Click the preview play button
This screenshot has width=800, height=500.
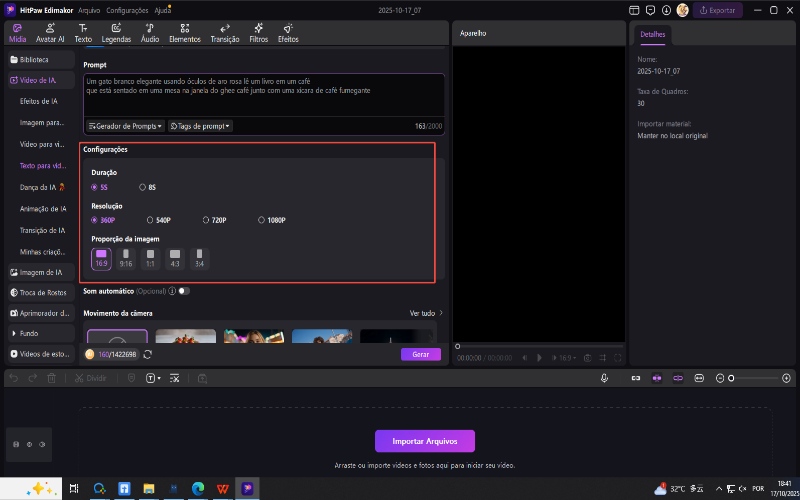pos(539,358)
